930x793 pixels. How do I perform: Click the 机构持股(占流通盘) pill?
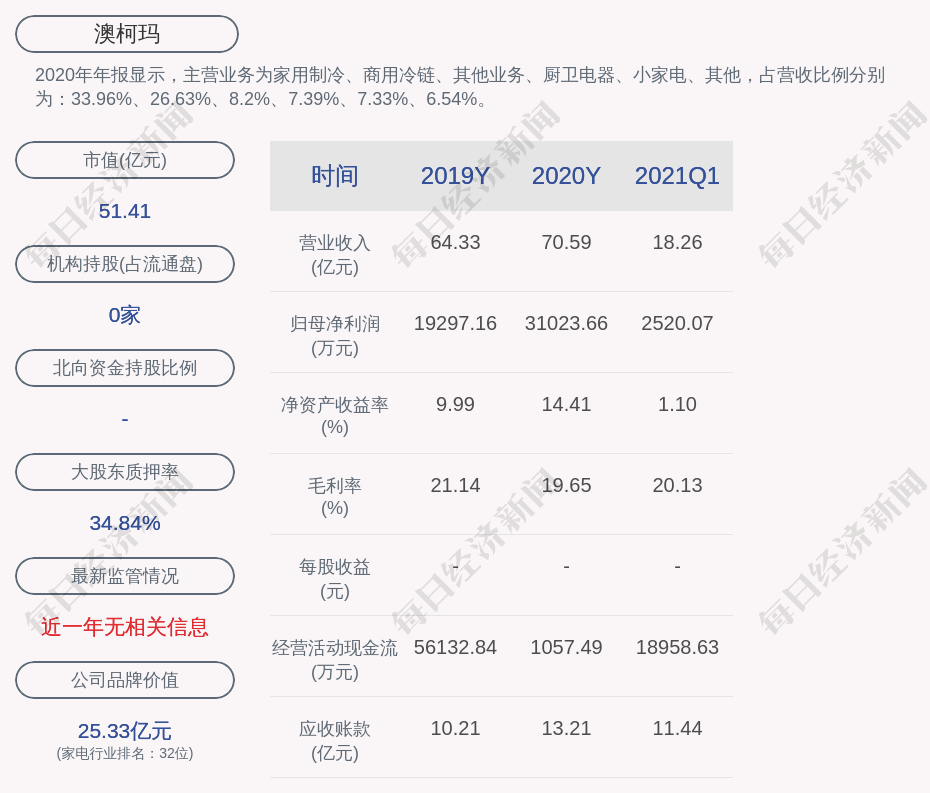(125, 264)
